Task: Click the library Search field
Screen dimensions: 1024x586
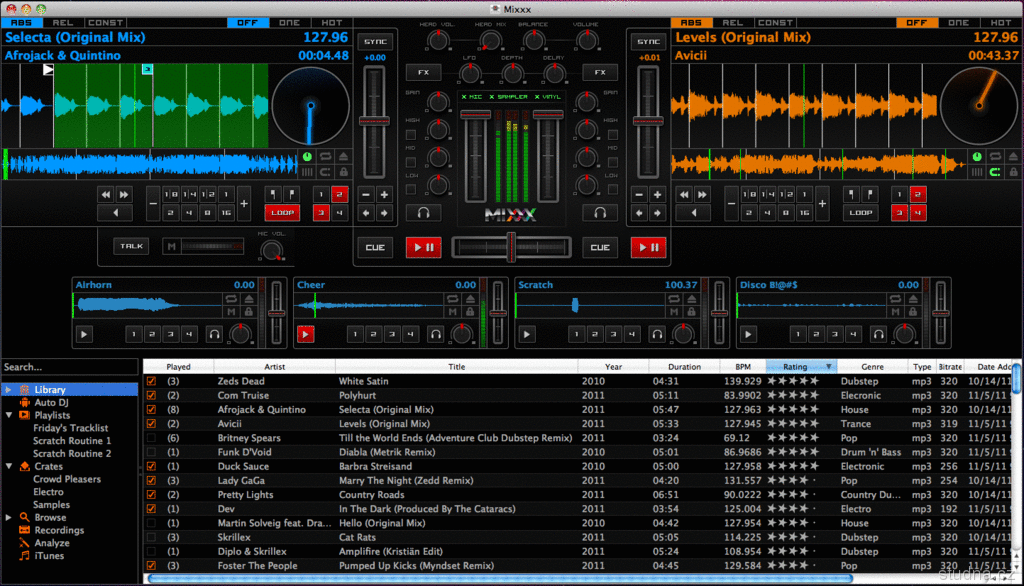Action: pos(70,367)
